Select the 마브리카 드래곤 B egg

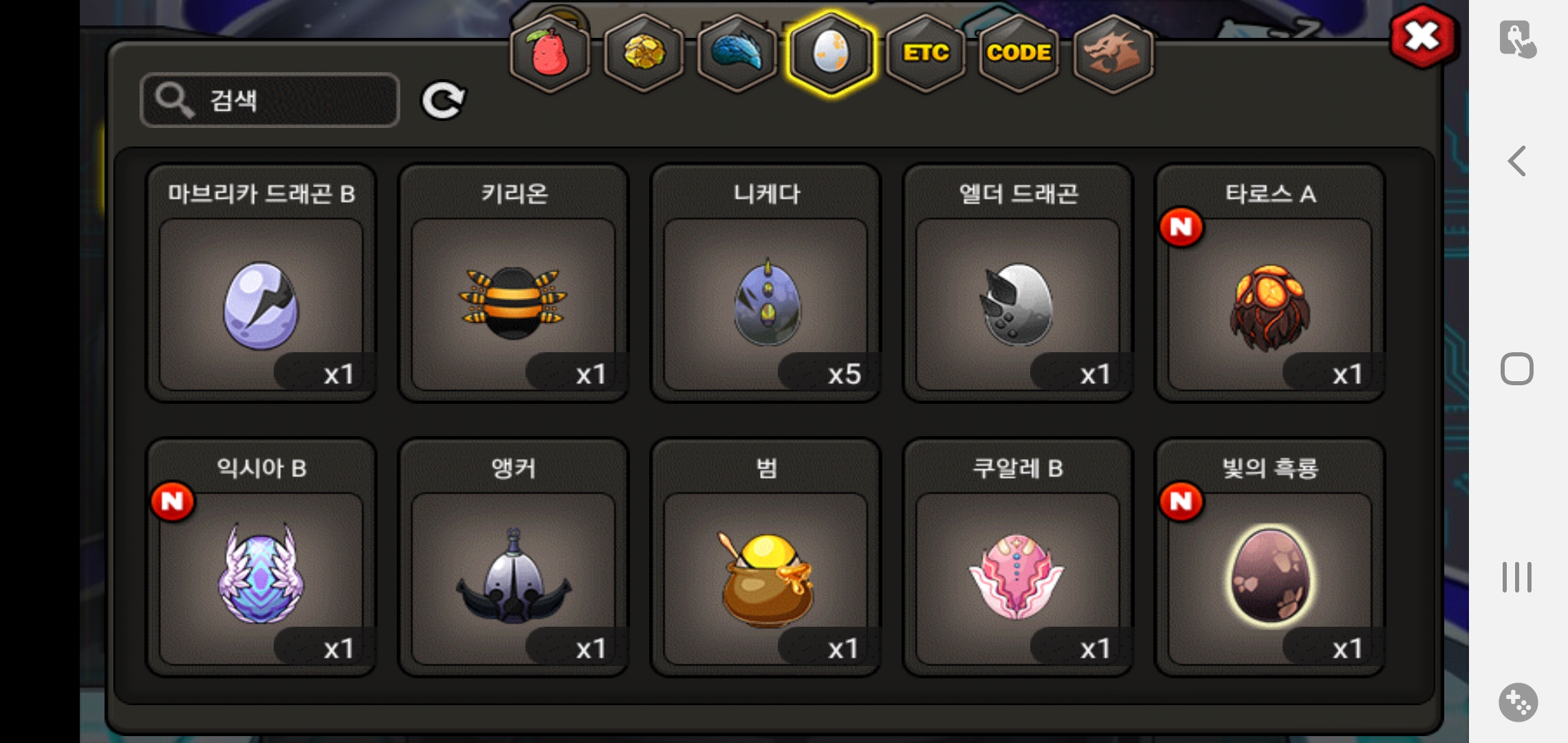coord(261,283)
